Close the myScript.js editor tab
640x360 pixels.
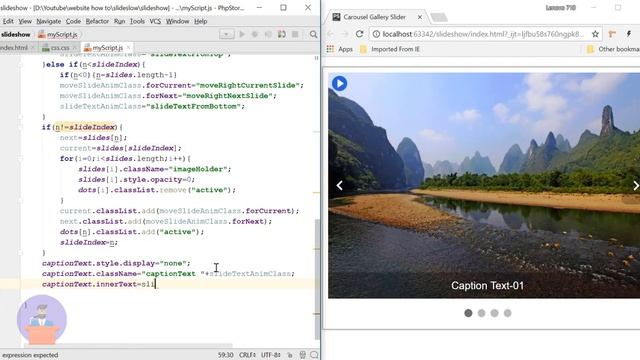[128, 48]
